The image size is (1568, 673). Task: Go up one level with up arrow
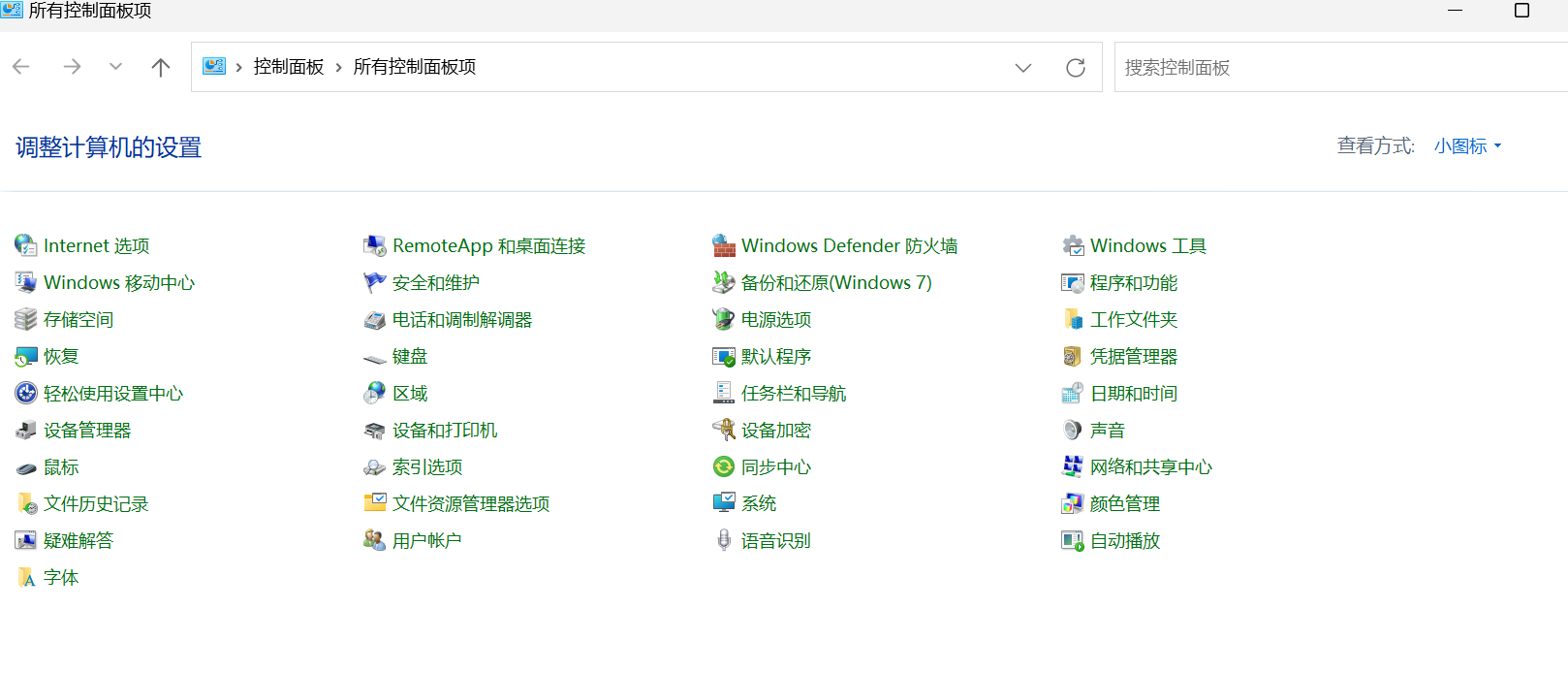161,67
